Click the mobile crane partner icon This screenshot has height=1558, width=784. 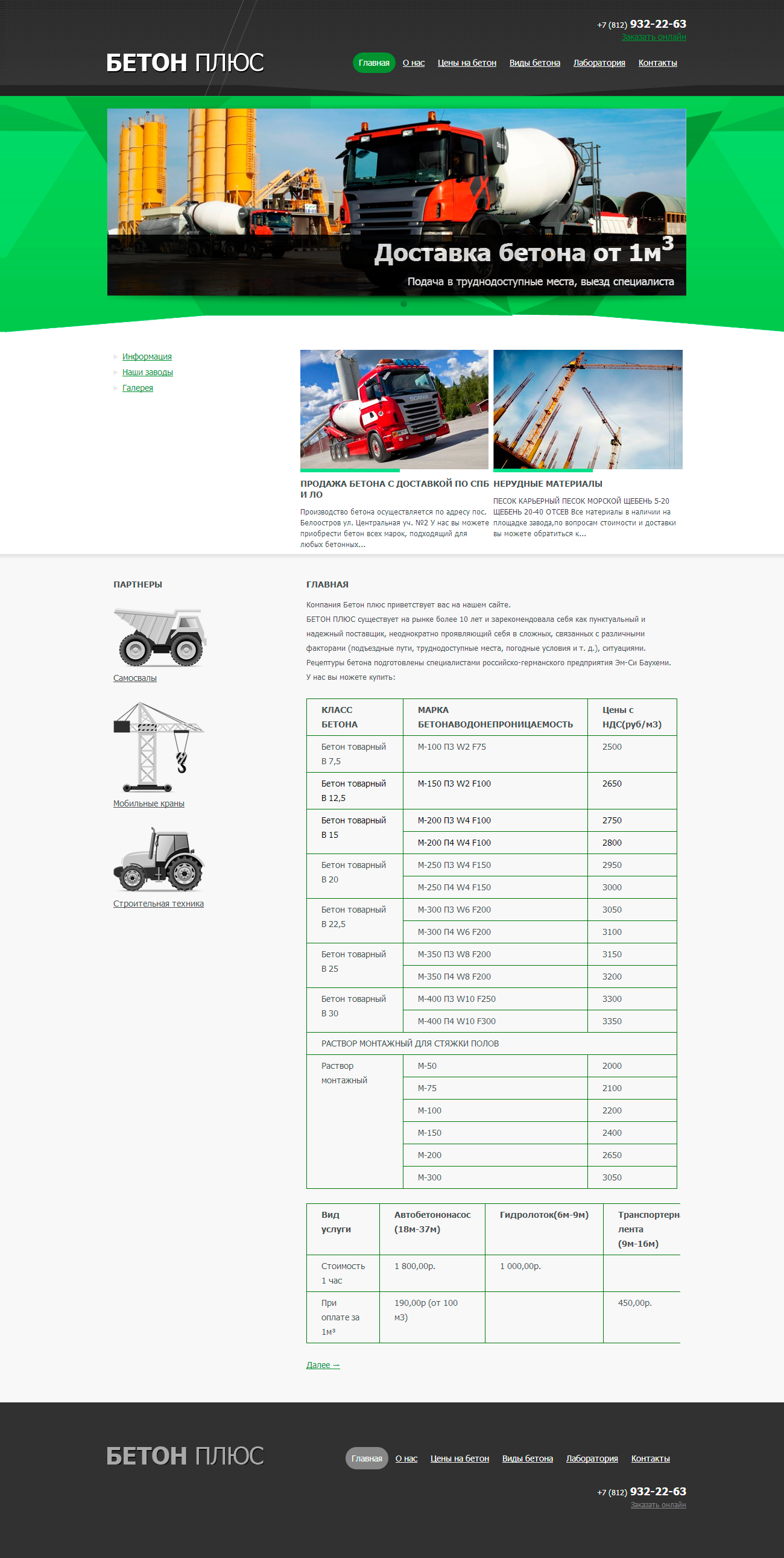pyautogui.click(x=159, y=747)
